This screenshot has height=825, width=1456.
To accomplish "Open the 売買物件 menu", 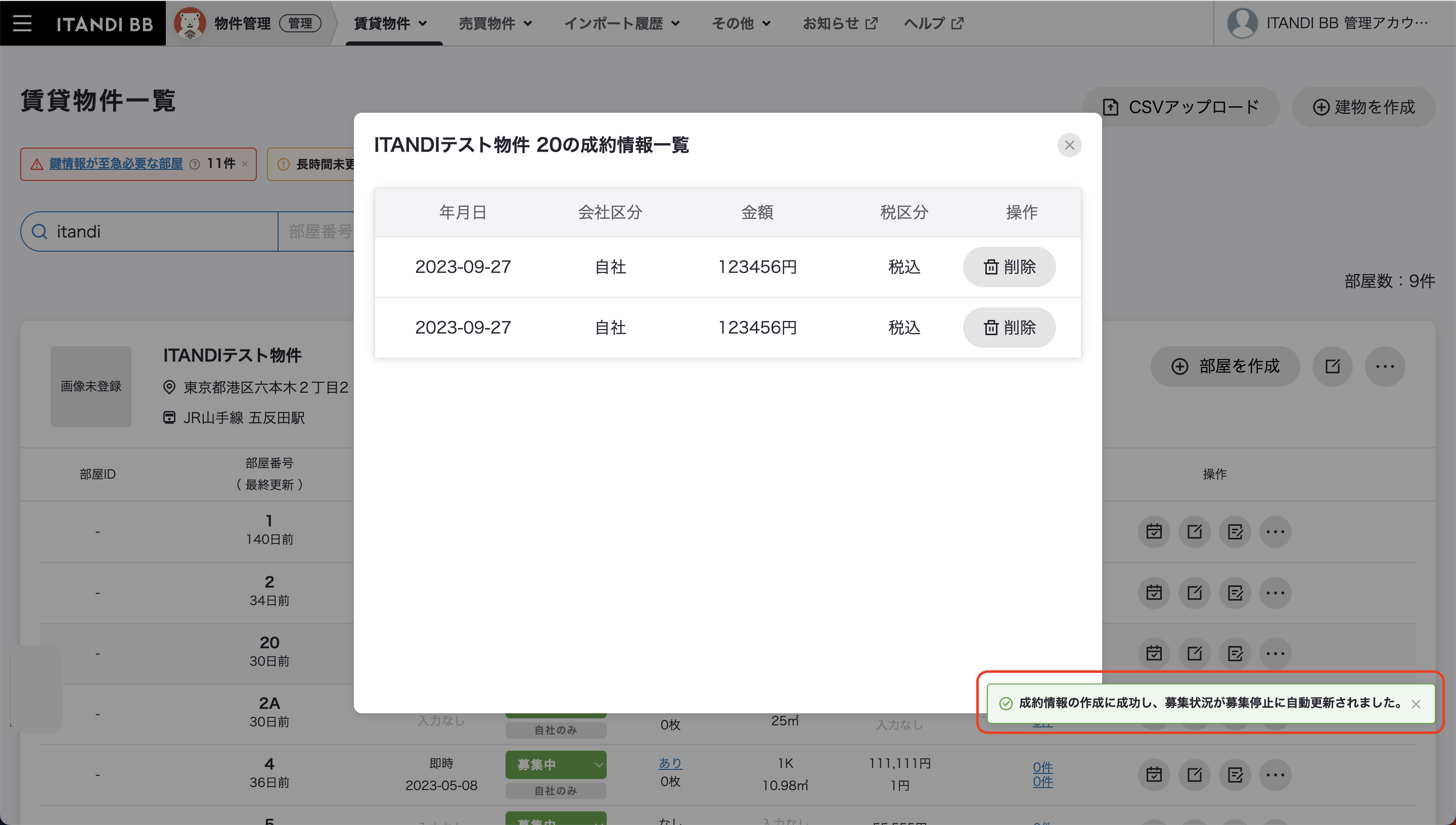I will pos(495,23).
